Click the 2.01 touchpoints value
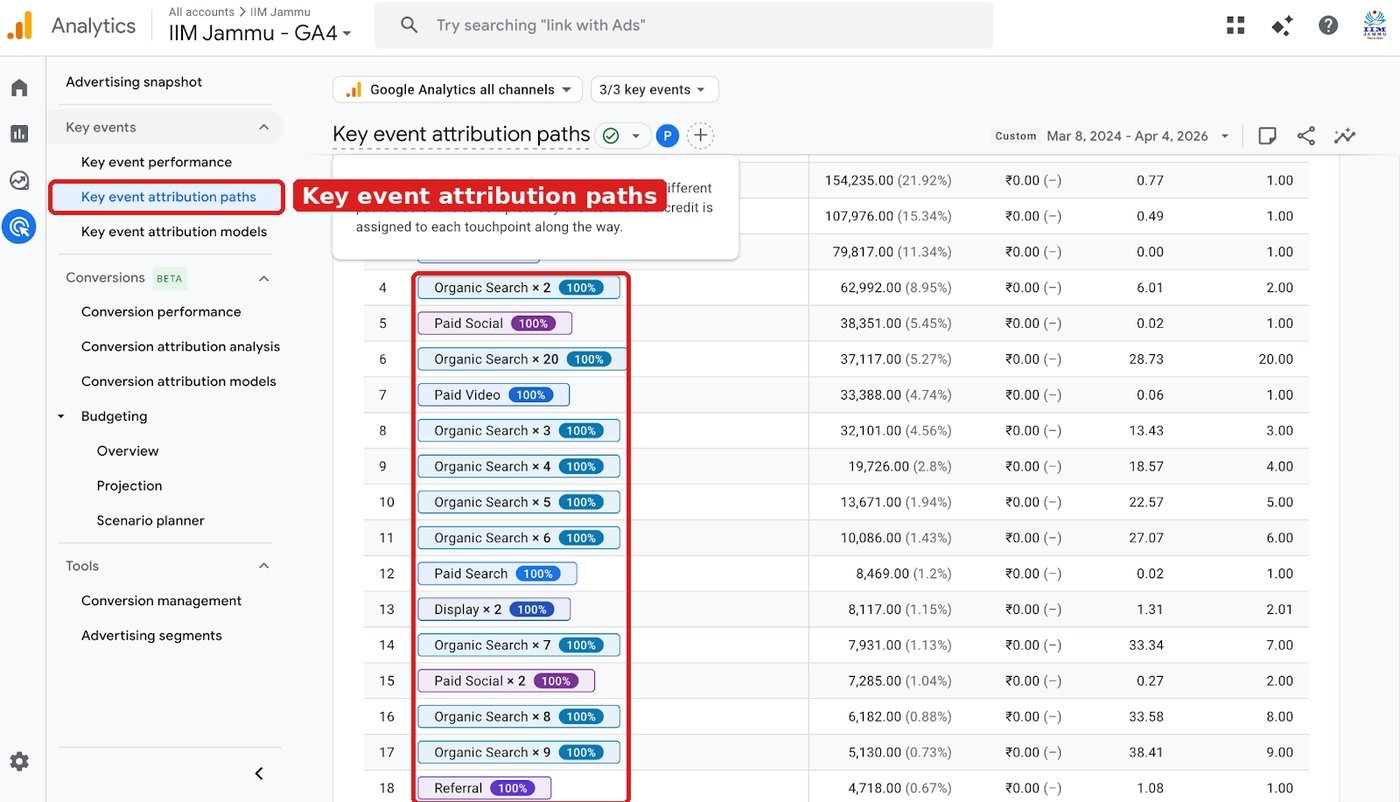 tap(1279, 610)
